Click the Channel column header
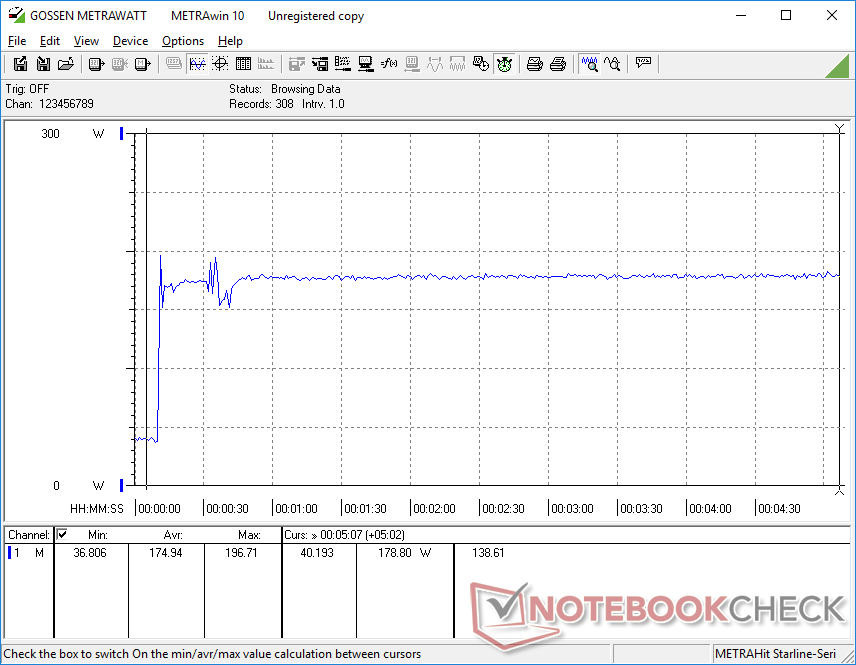856x665 pixels. pyautogui.click(x=29, y=535)
